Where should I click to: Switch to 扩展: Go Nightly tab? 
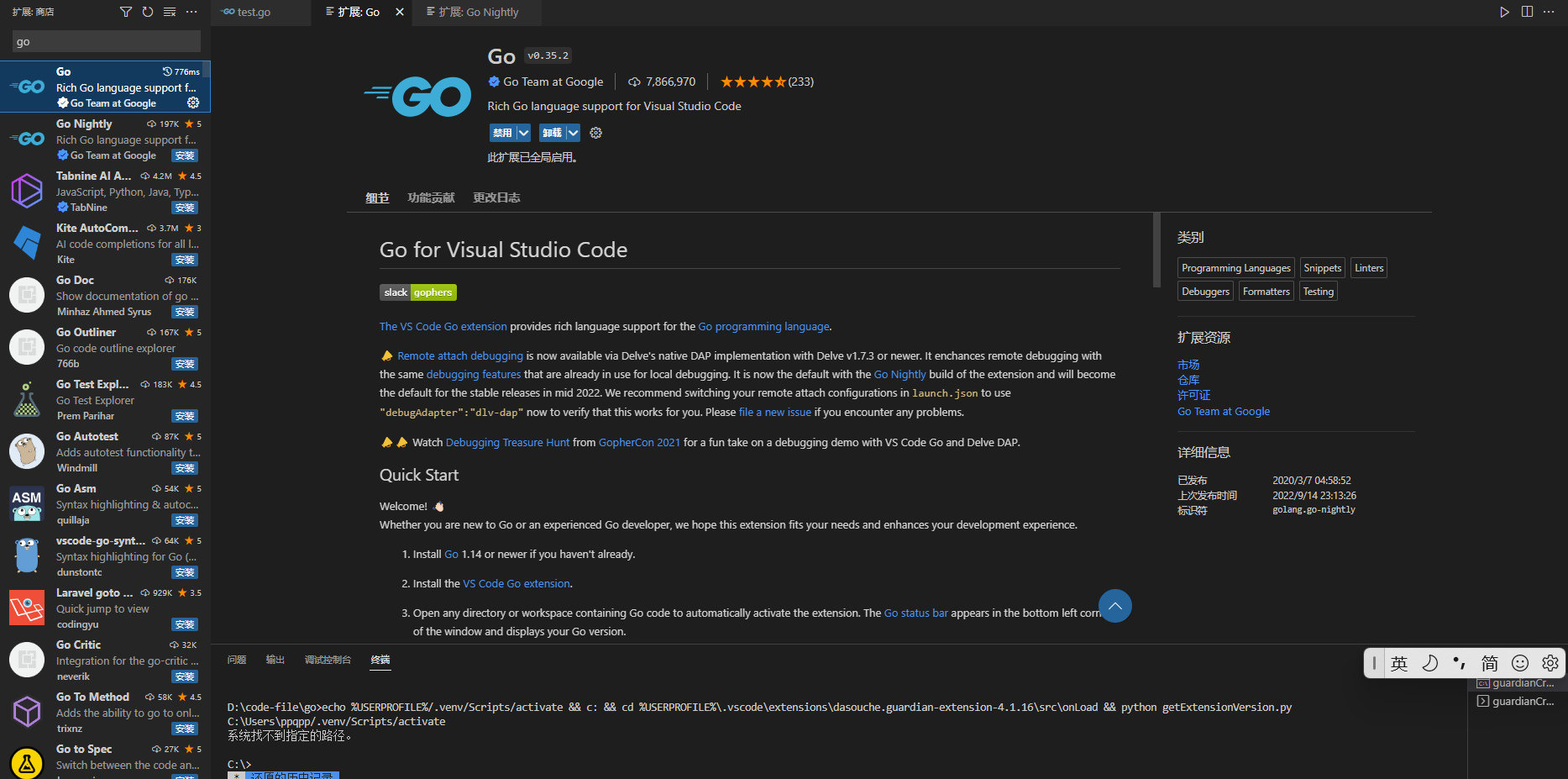477,12
